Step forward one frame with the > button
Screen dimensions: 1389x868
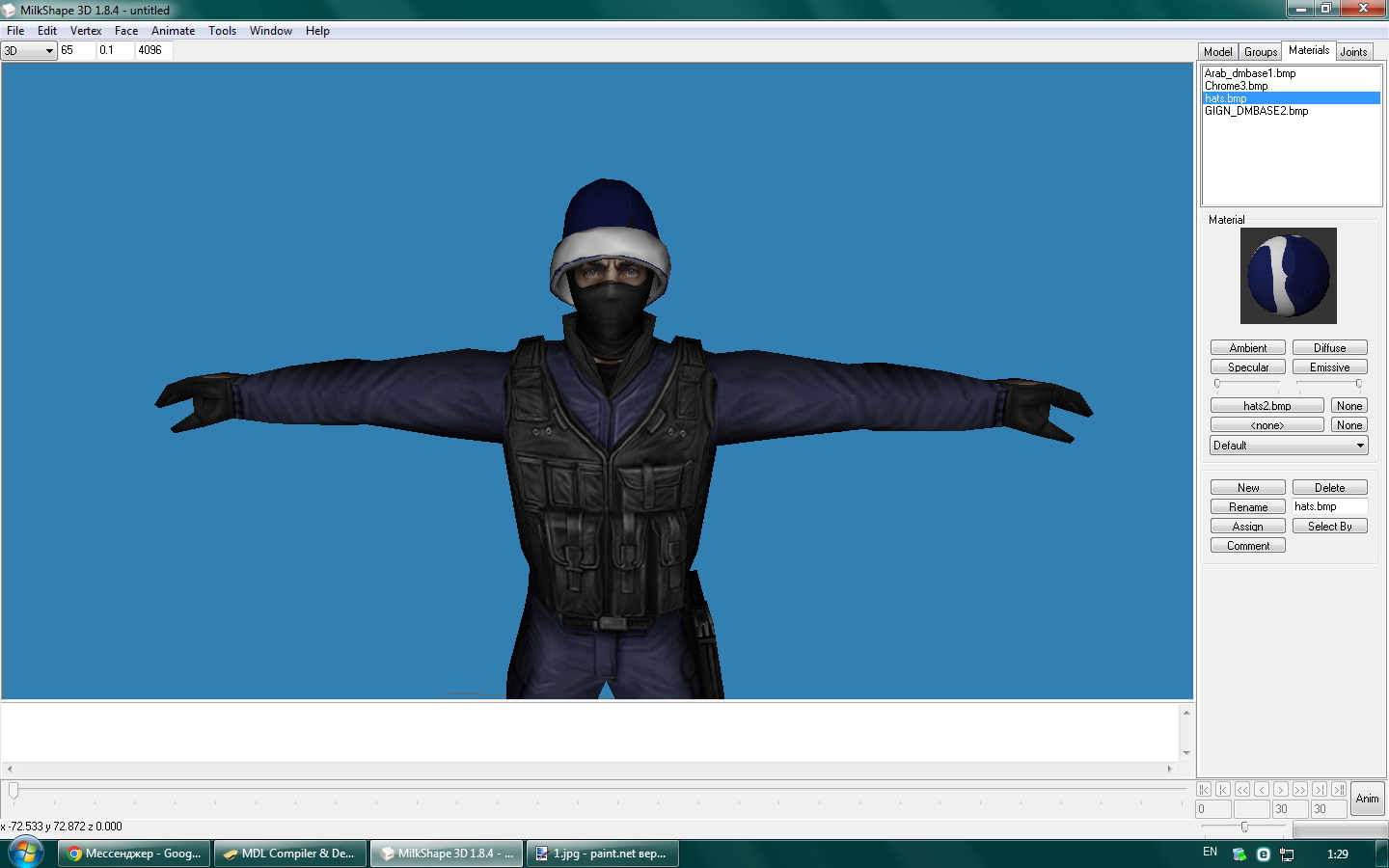tap(1281, 789)
